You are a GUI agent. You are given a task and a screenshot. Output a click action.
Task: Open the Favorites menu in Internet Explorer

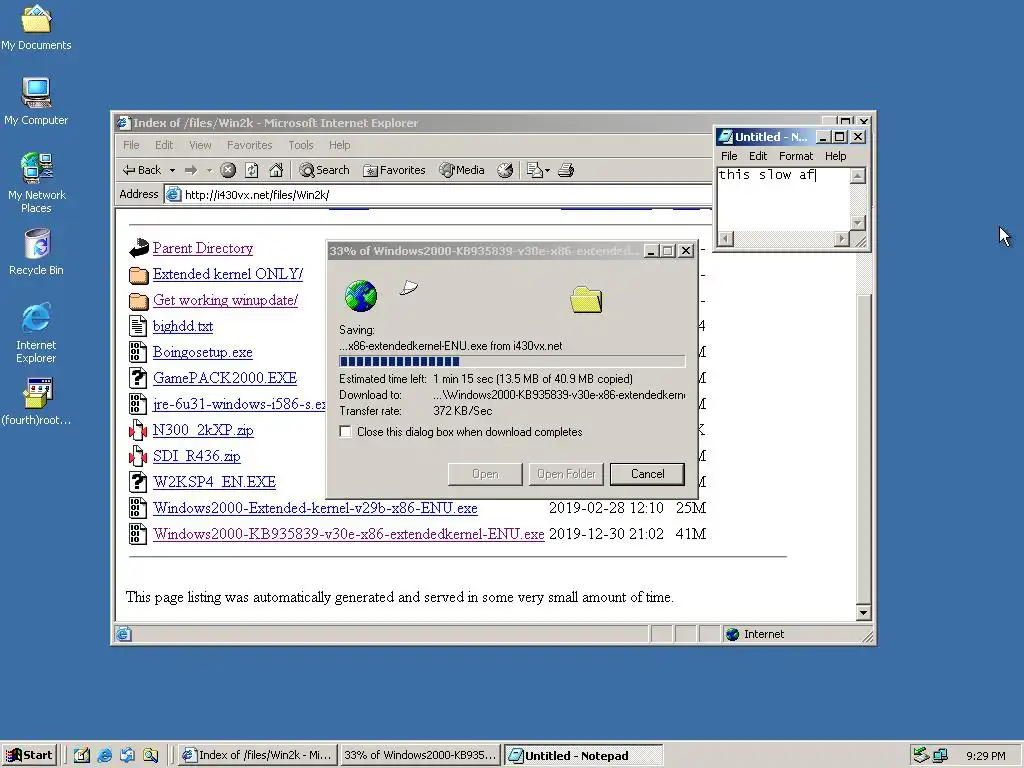(x=249, y=145)
